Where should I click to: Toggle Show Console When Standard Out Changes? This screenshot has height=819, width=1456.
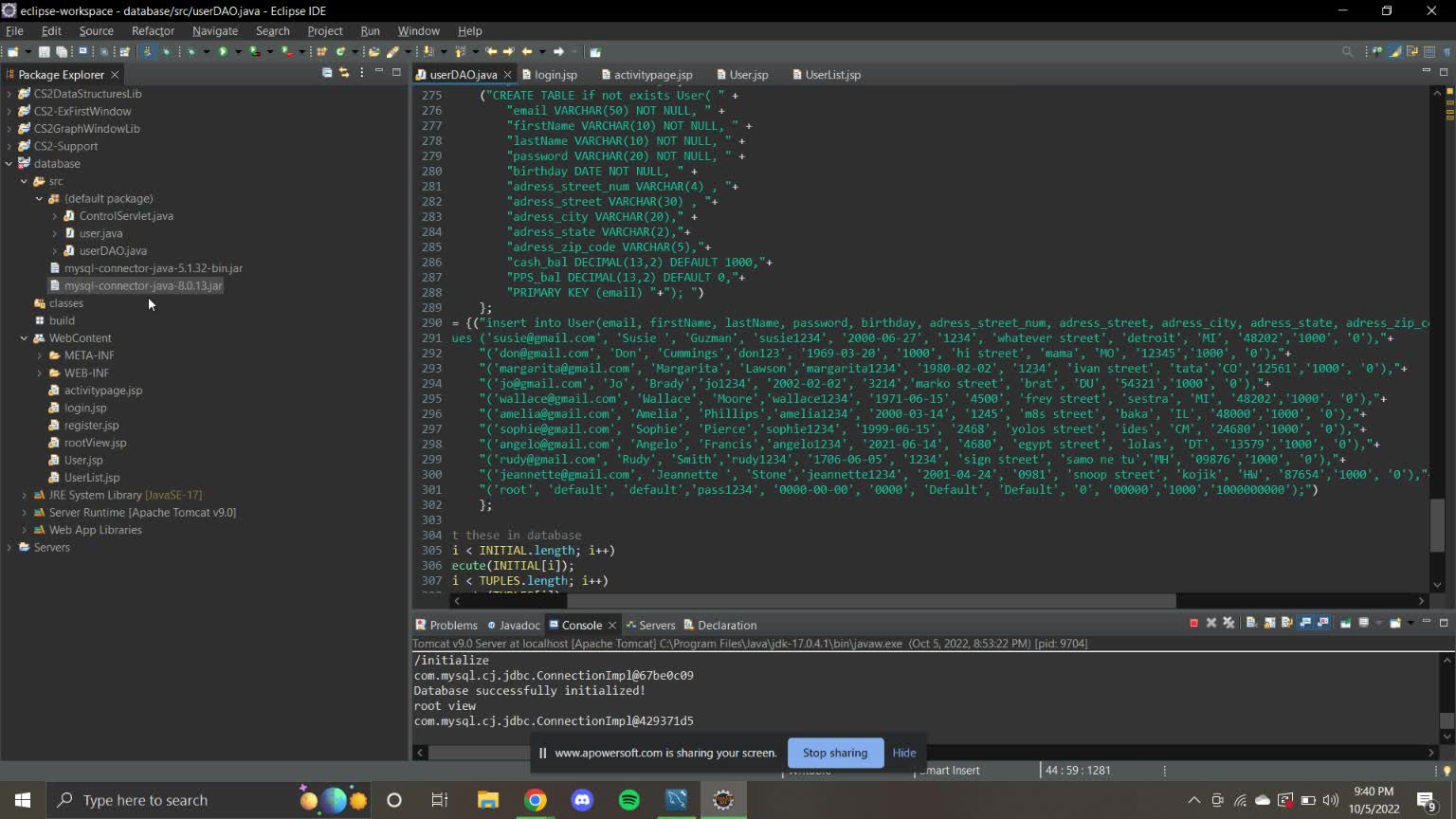coord(1305,623)
